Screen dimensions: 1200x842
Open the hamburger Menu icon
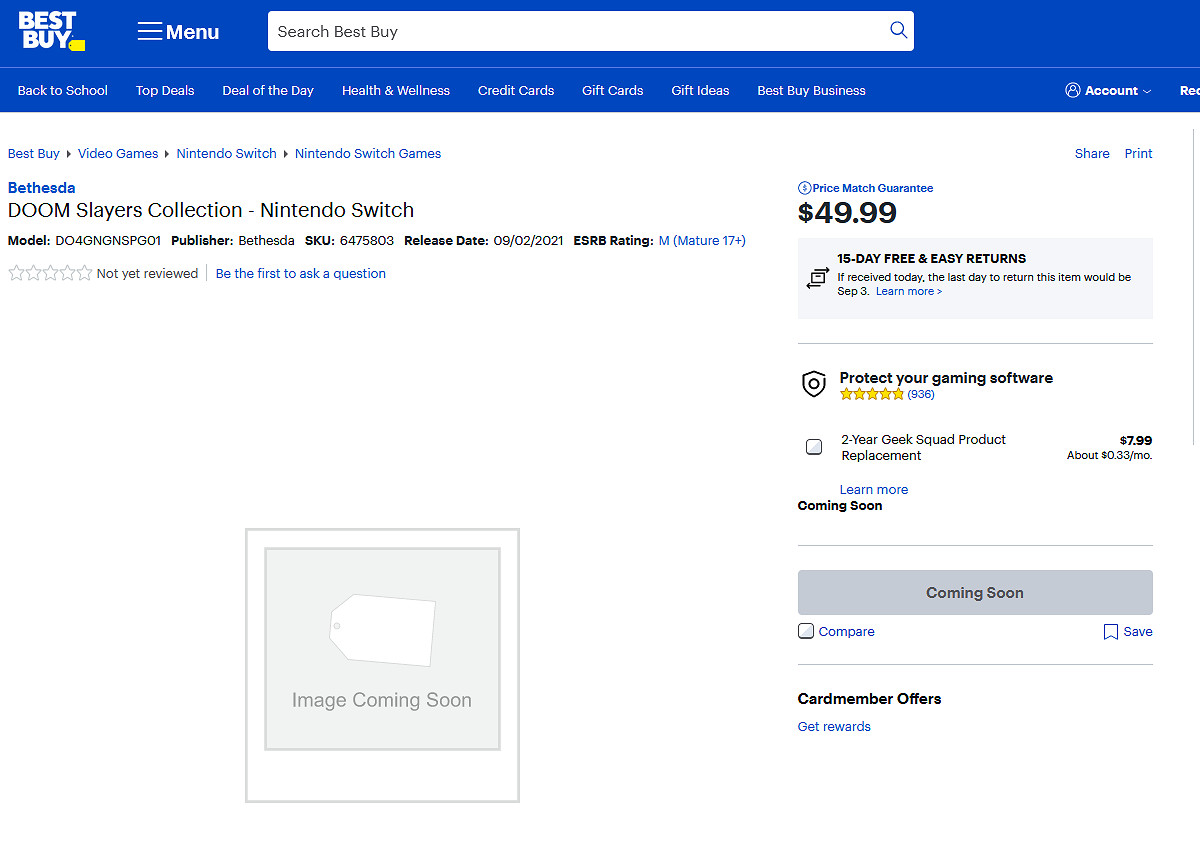point(150,32)
